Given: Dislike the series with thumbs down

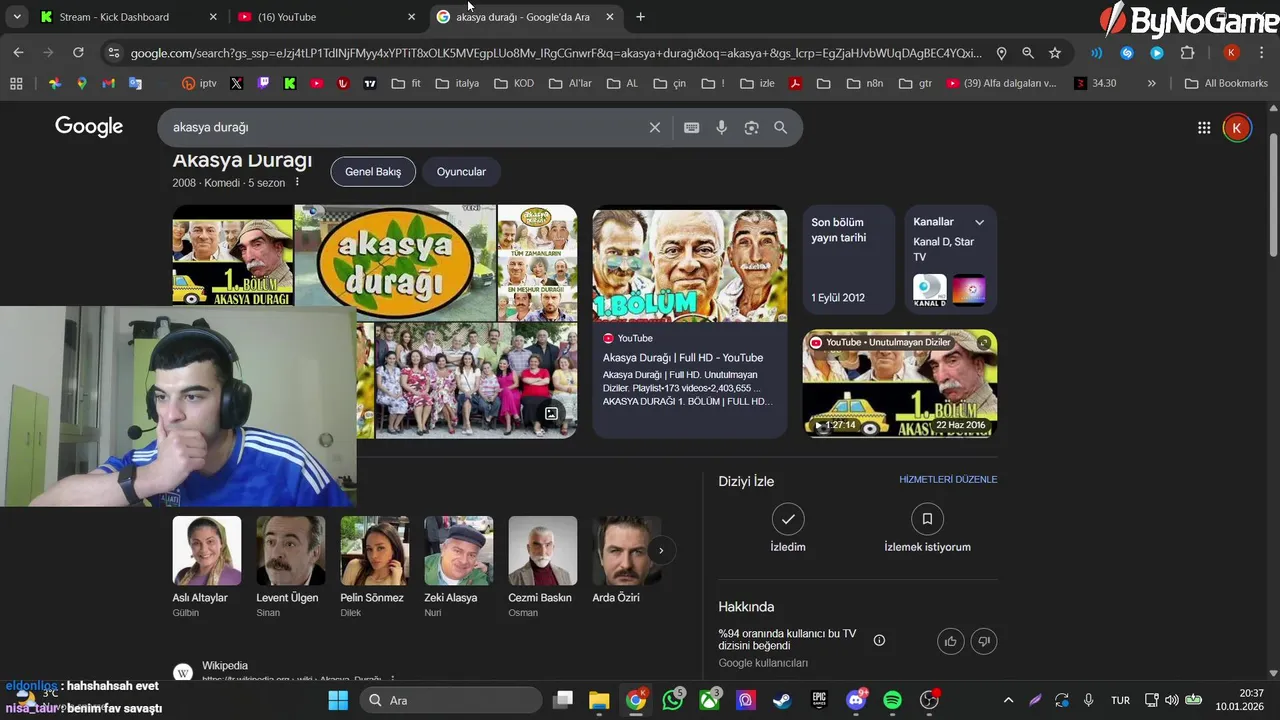Looking at the screenshot, I should pos(984,641).
